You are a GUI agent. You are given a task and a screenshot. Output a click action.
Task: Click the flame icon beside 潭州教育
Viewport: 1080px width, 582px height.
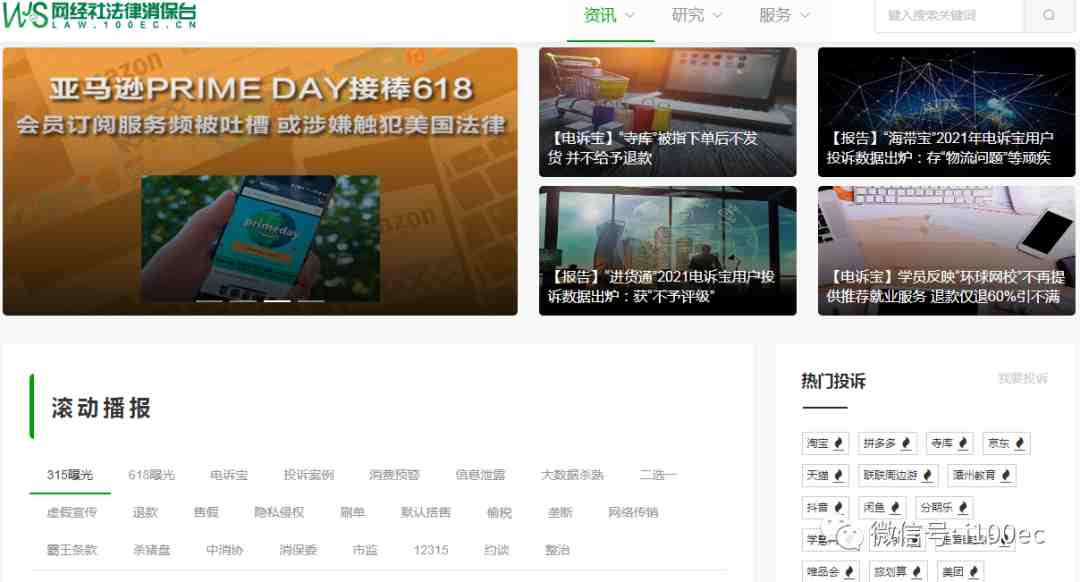click(1006, 475)
